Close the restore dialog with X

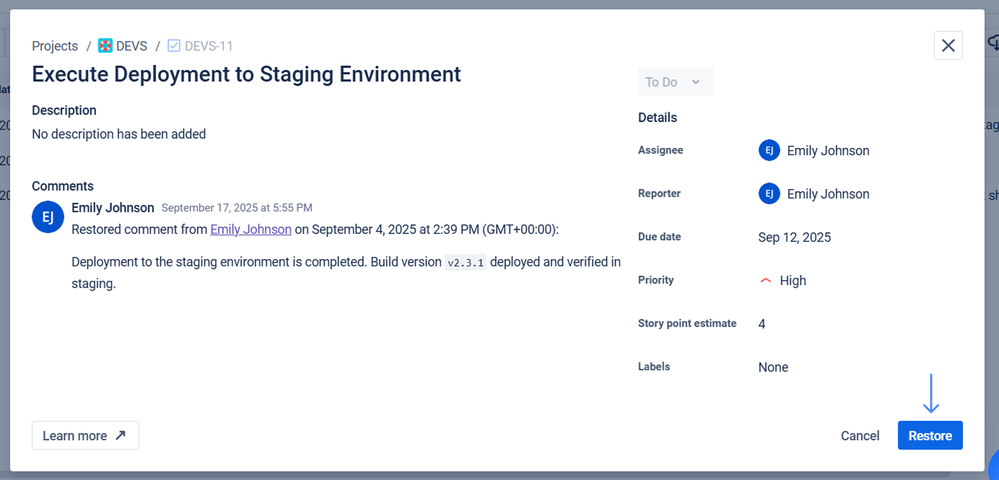(948, 46)
